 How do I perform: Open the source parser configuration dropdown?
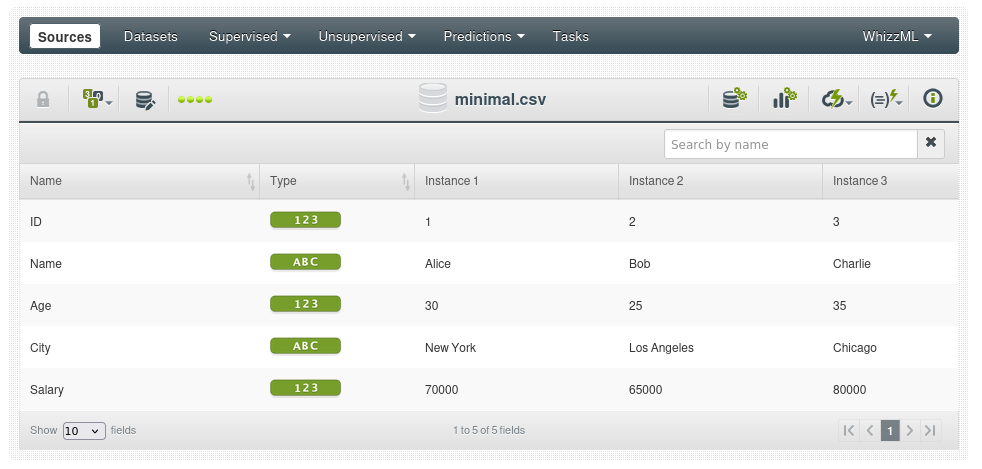point(97,99)
